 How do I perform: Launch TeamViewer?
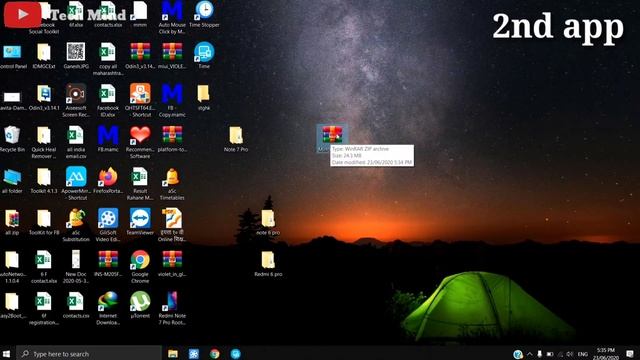point(140,222)
